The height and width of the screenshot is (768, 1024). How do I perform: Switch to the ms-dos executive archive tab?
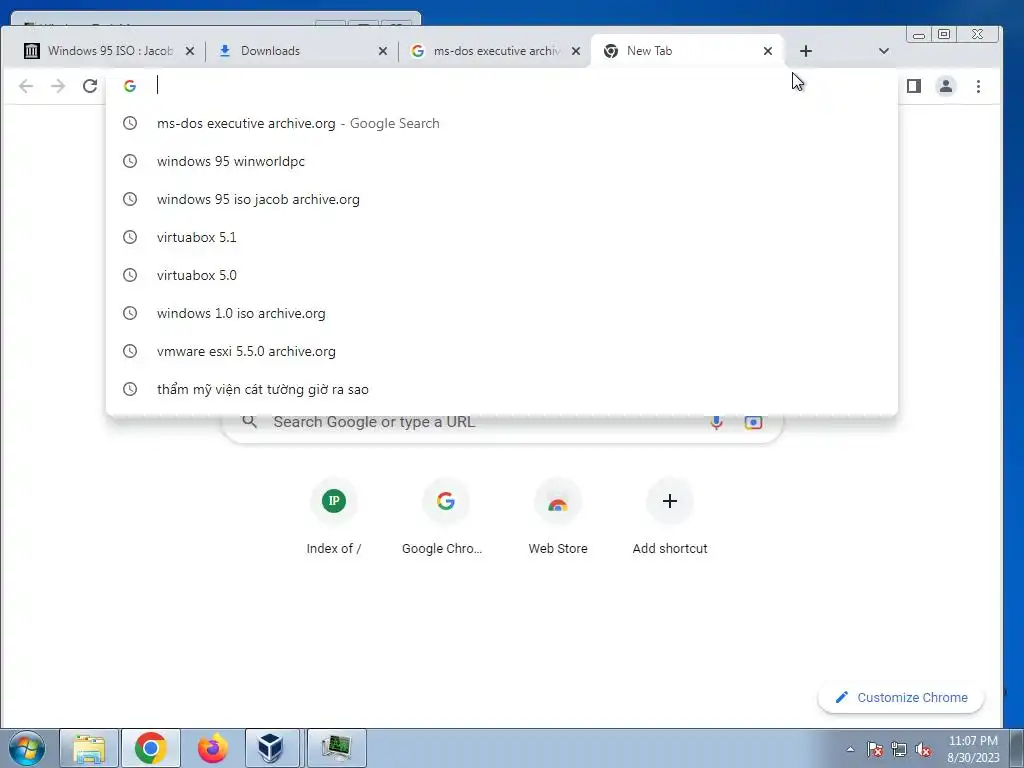click(495, 51)
